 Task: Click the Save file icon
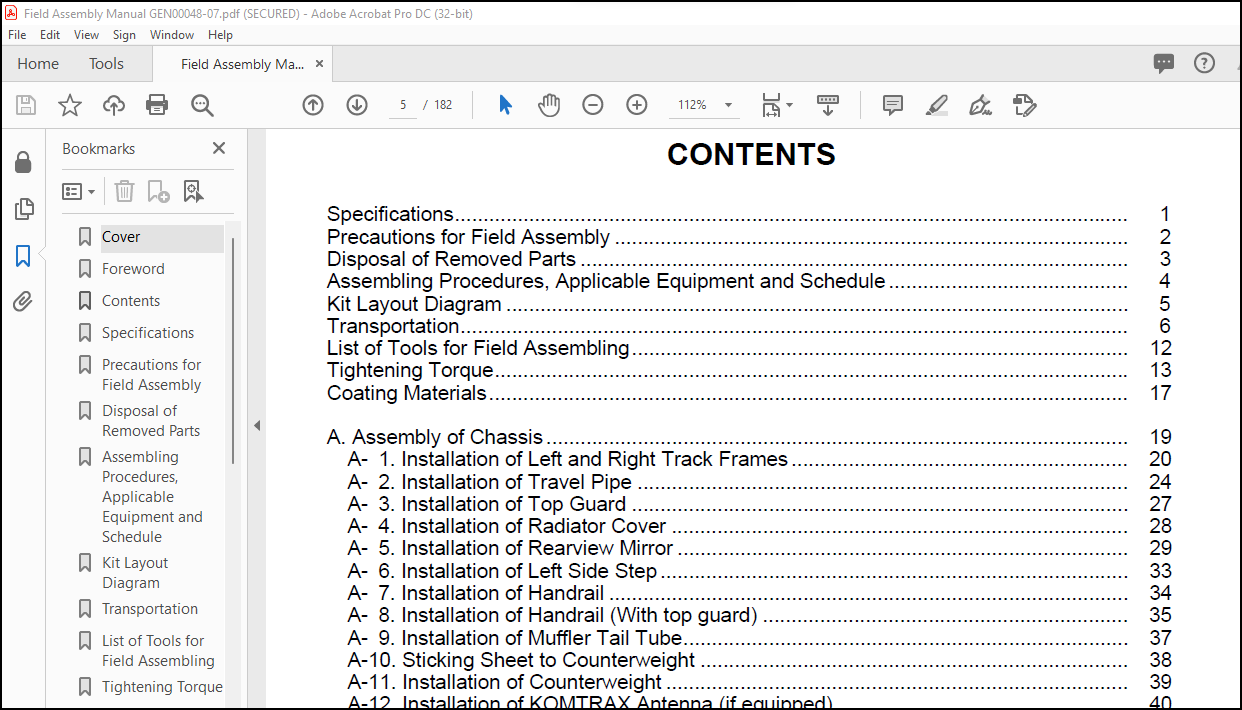(x=26, y=105)
